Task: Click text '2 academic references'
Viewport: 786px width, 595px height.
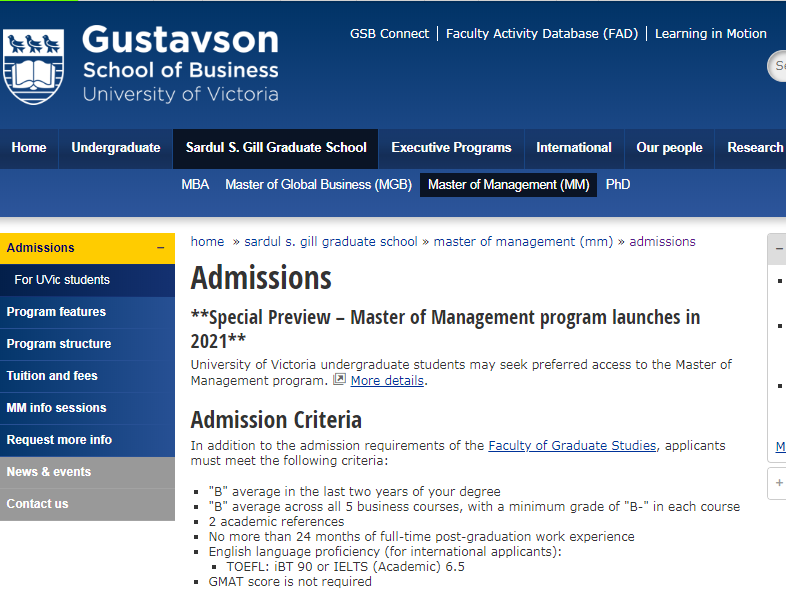Action: (x=276, y=522)
